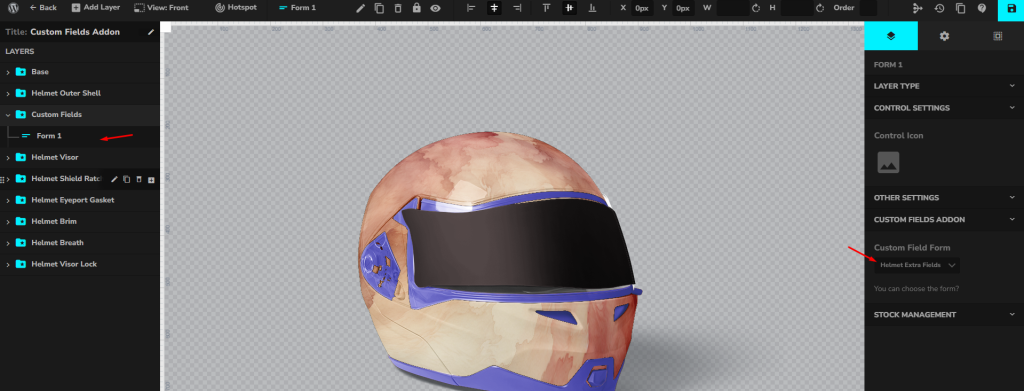Screen dimensions: 1024x391
Task: Toggle layer visibility eye icon
Action: tap(435, 8)
